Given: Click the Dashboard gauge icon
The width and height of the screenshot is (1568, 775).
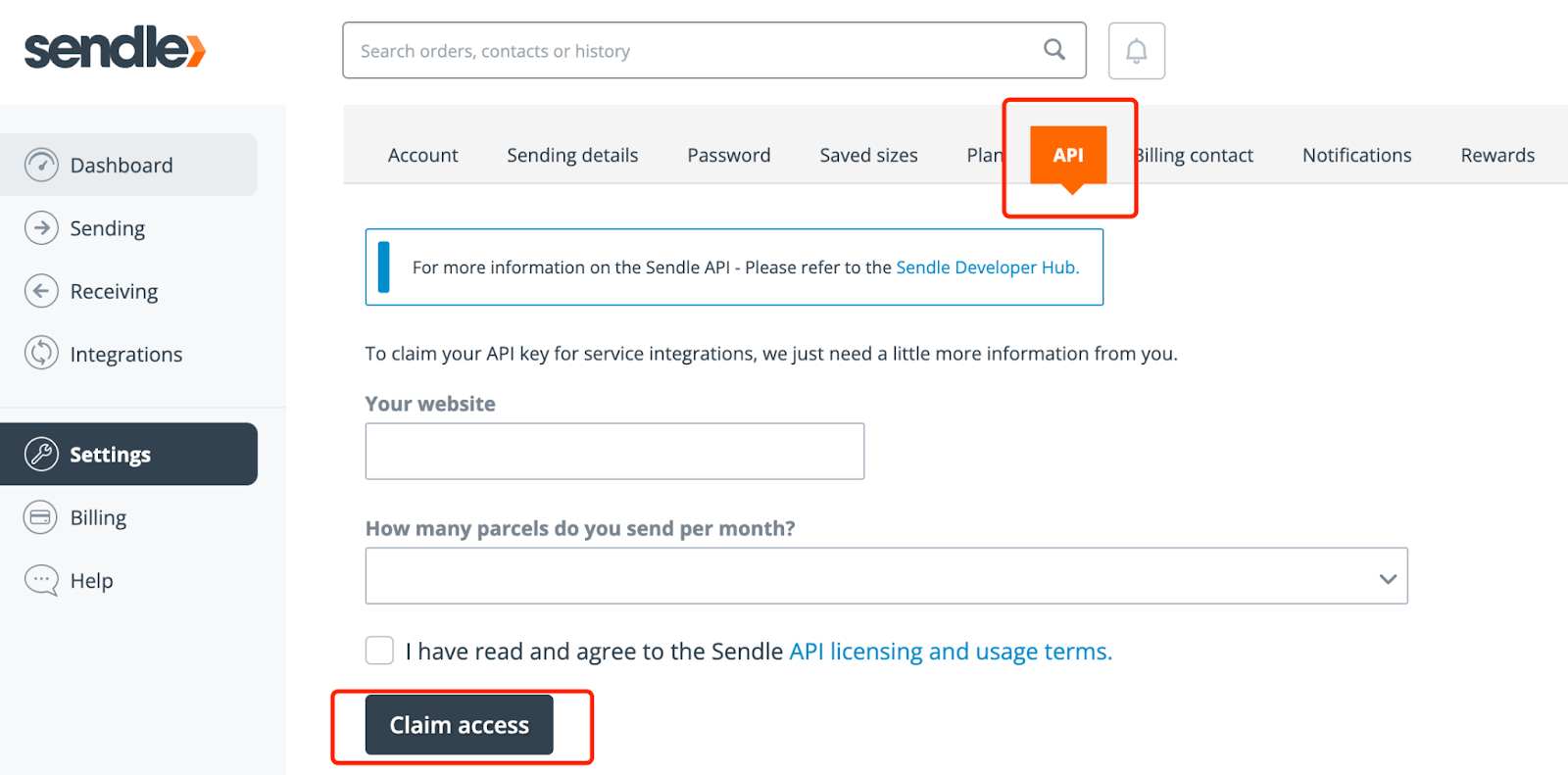Looking at the screenshot, I should [41, 165].
